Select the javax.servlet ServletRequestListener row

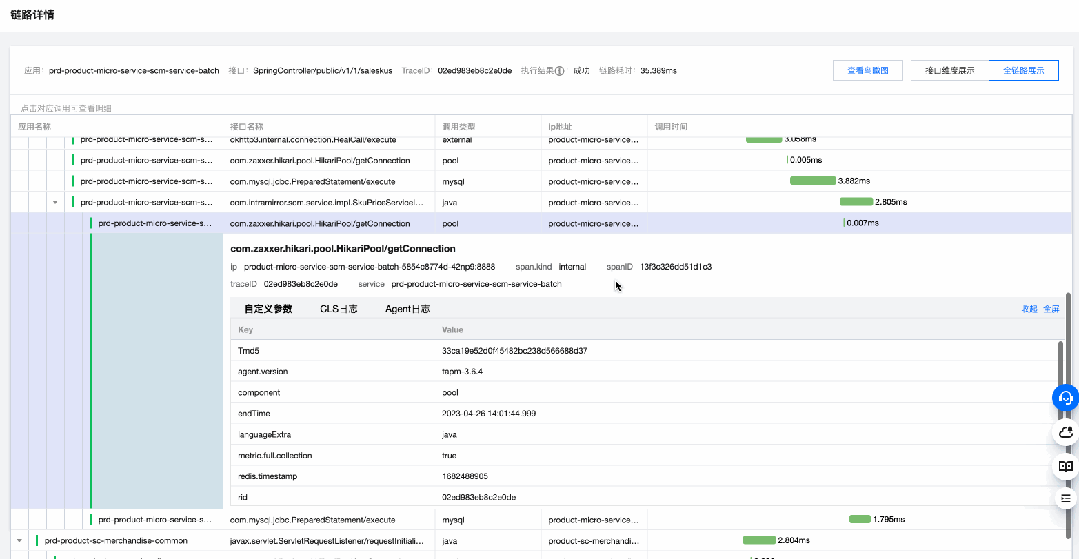(x=542, y=540)
